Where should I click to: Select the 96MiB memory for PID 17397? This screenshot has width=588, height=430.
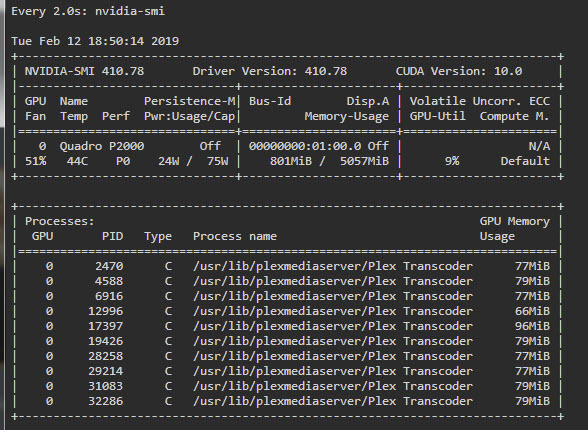click(x=532, y=326)
